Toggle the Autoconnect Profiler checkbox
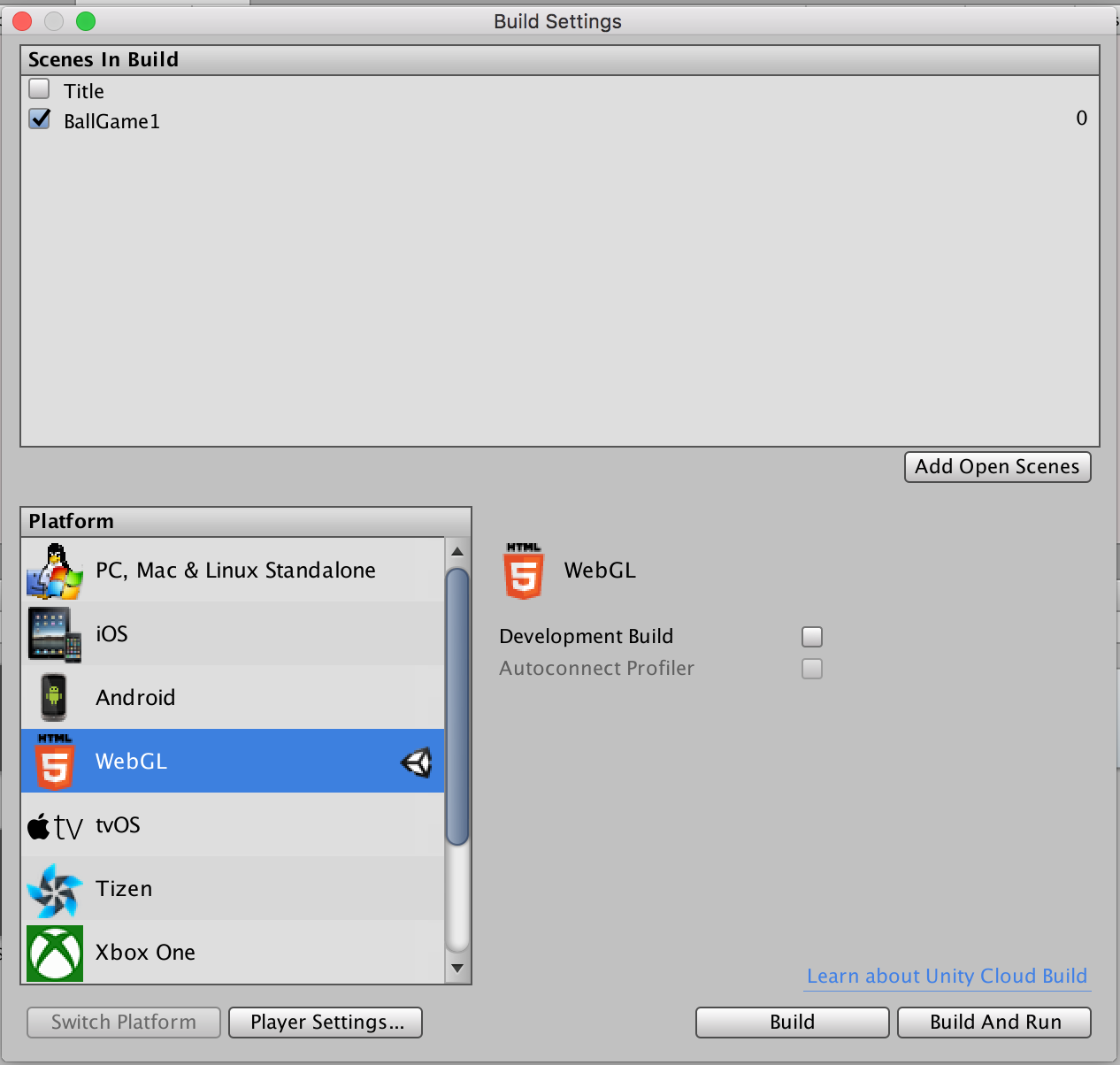1120x1065 pixels. tap(812, 669)
